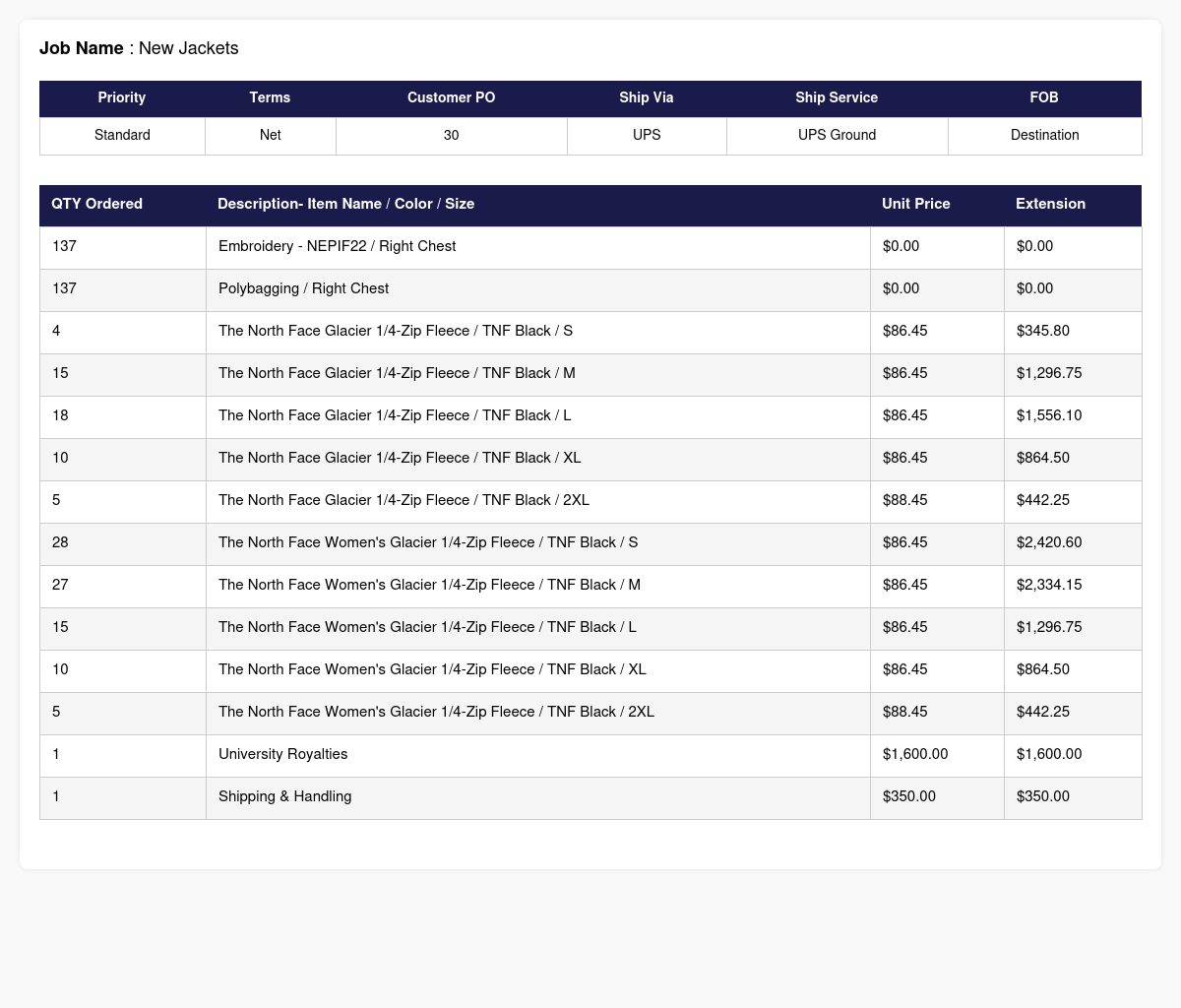1181x1008 pixels.
Task: Select the 'New Jackets' job name text
Action: point(189,48)
